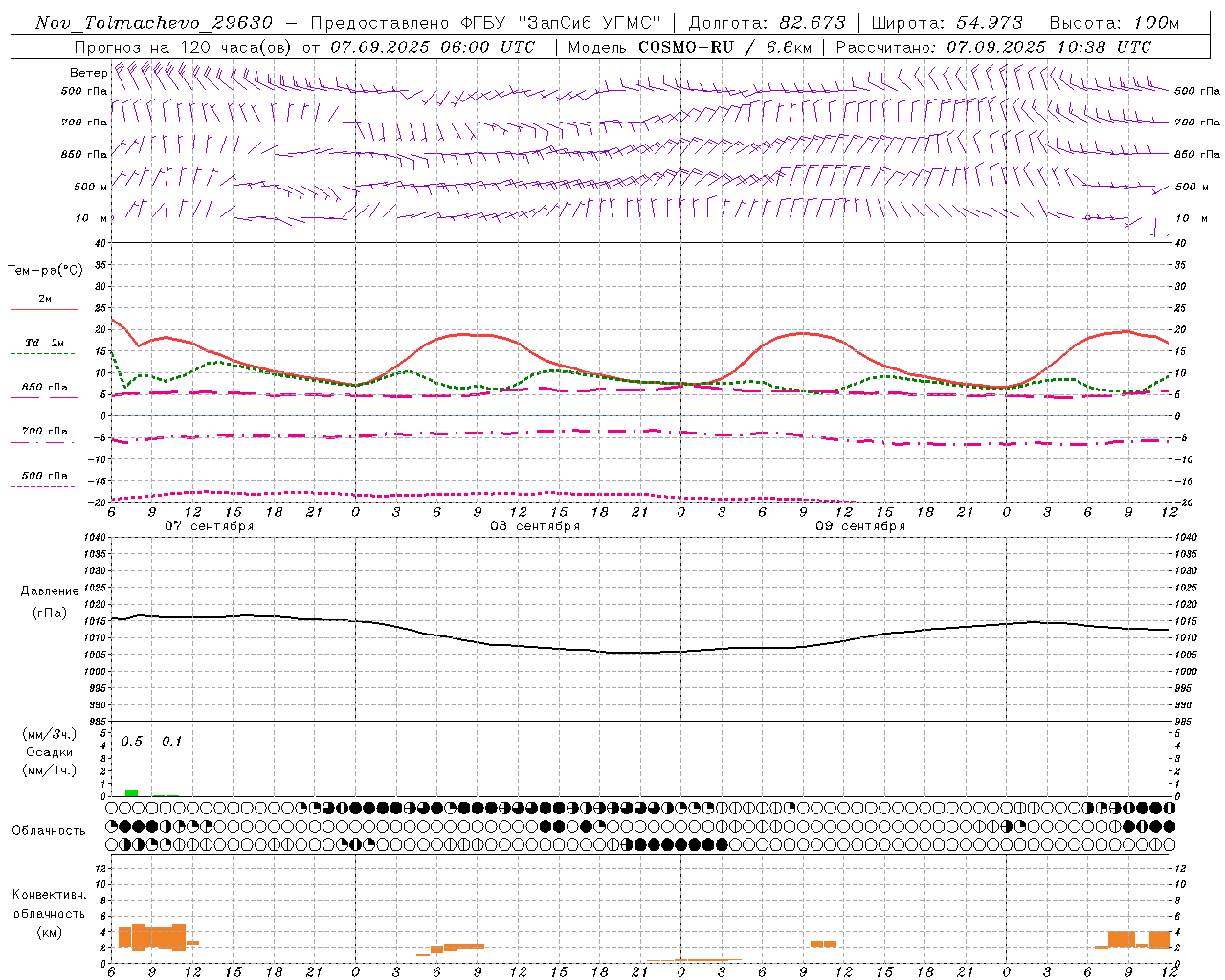Screen dimensions: 1225x980
Task: Click the (мм/1ч.) unit label
Action: [50, 770]
